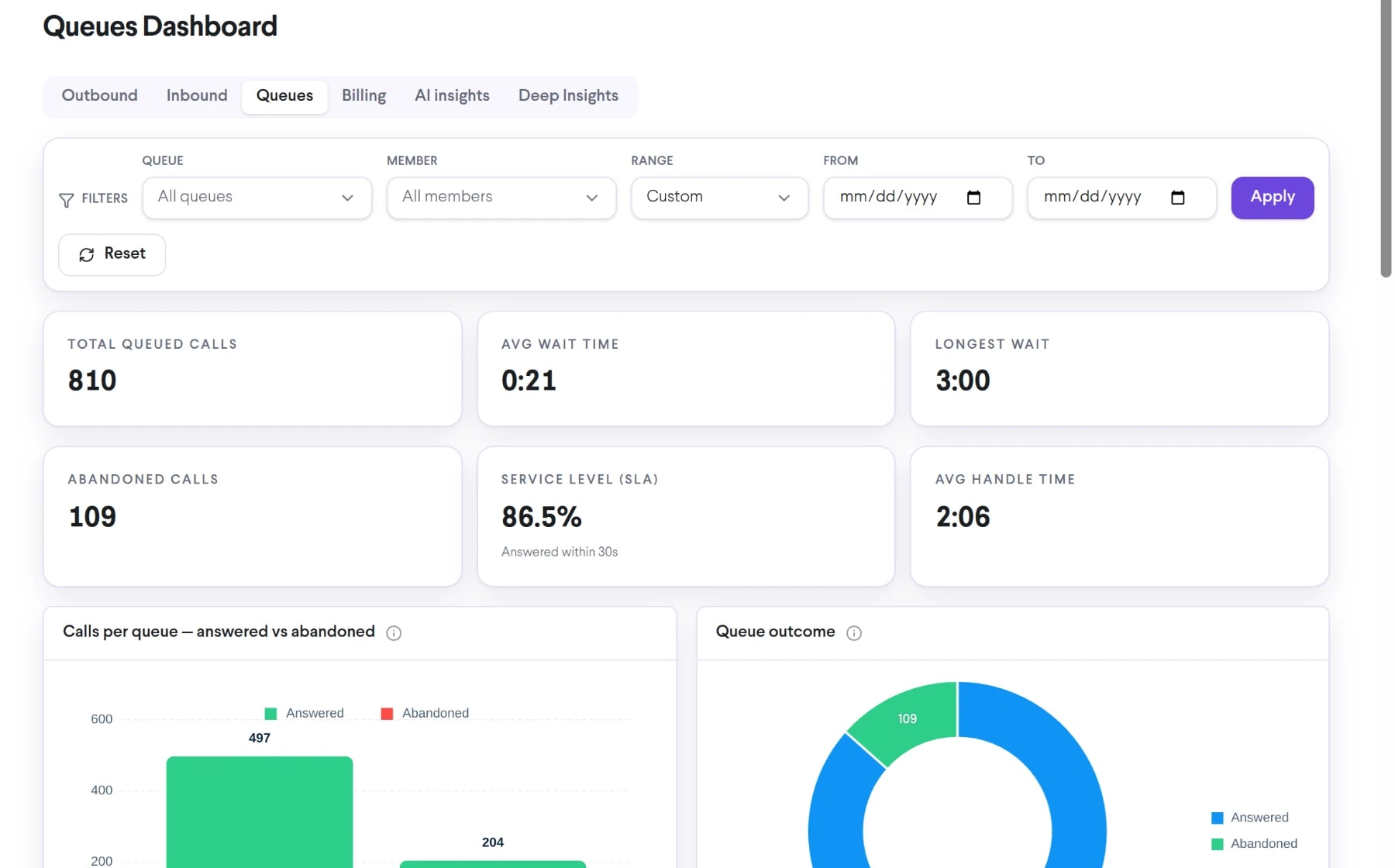1395x868 pixels.
Task: Click the Longest Wait value 3:00
Action: pyautogui.click(x=963, y=381)
